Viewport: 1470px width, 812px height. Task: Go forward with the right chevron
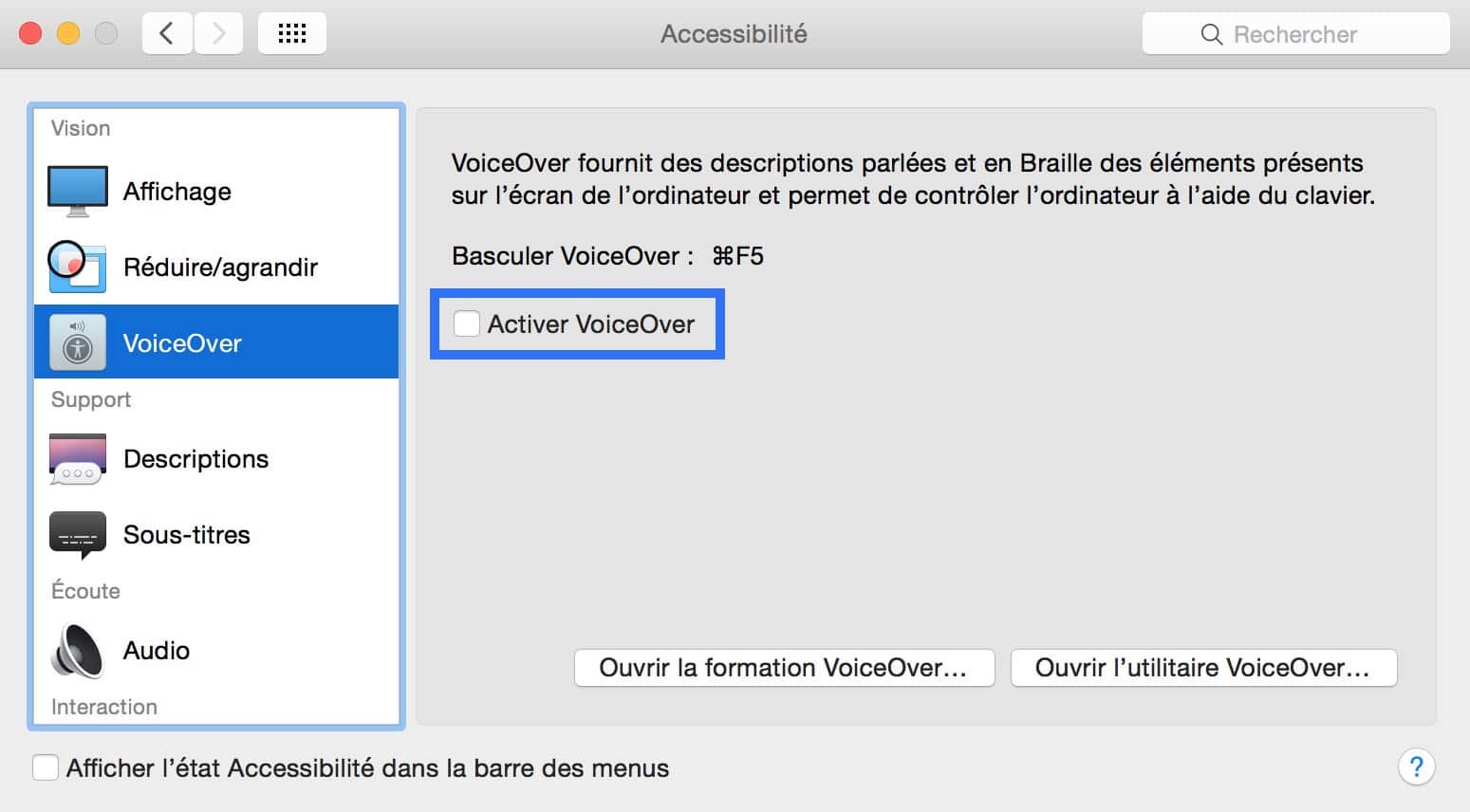(218, 34)
